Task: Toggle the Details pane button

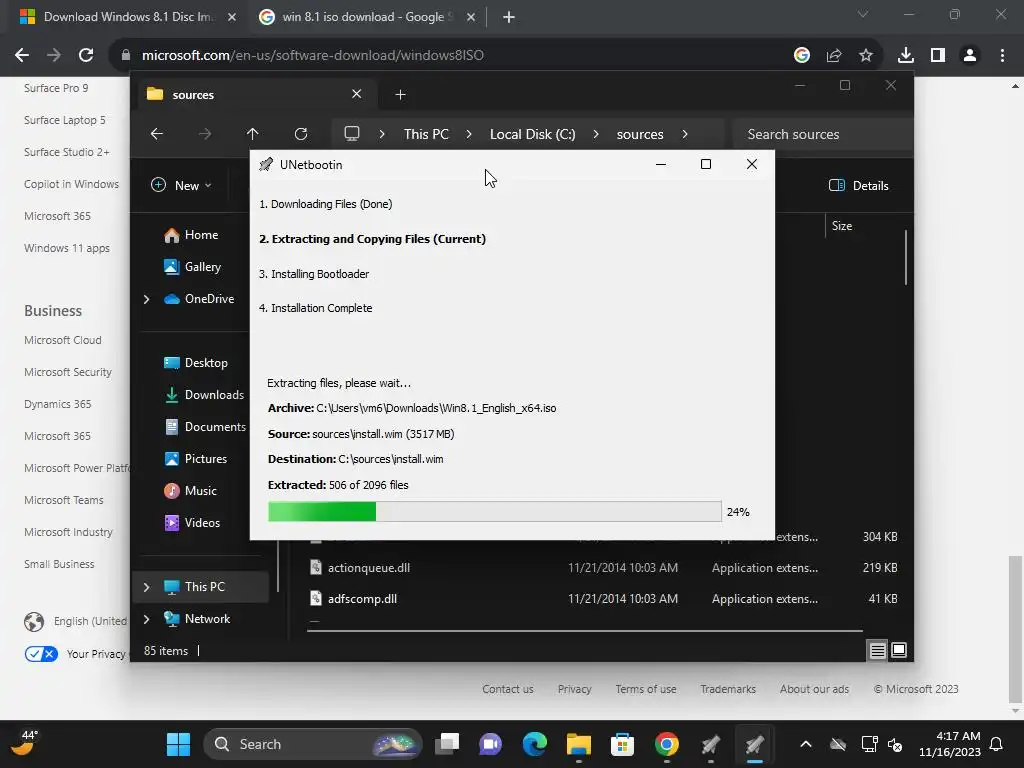Action: (x=859, y=185)
